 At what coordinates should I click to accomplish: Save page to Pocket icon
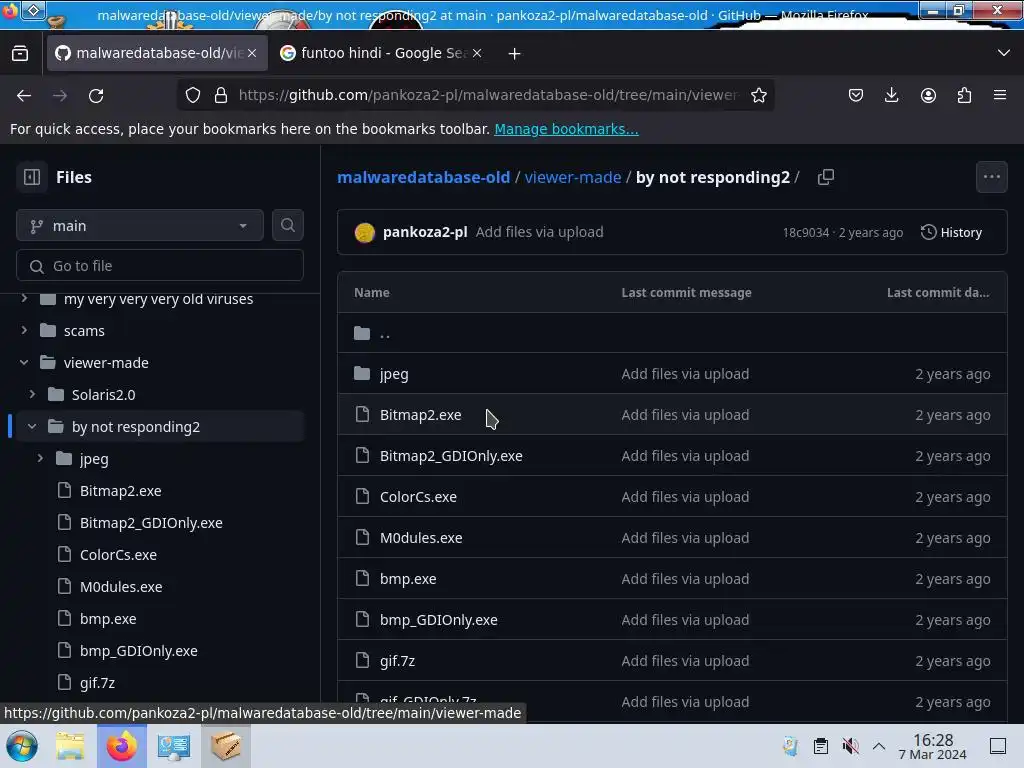coord(856,95)
